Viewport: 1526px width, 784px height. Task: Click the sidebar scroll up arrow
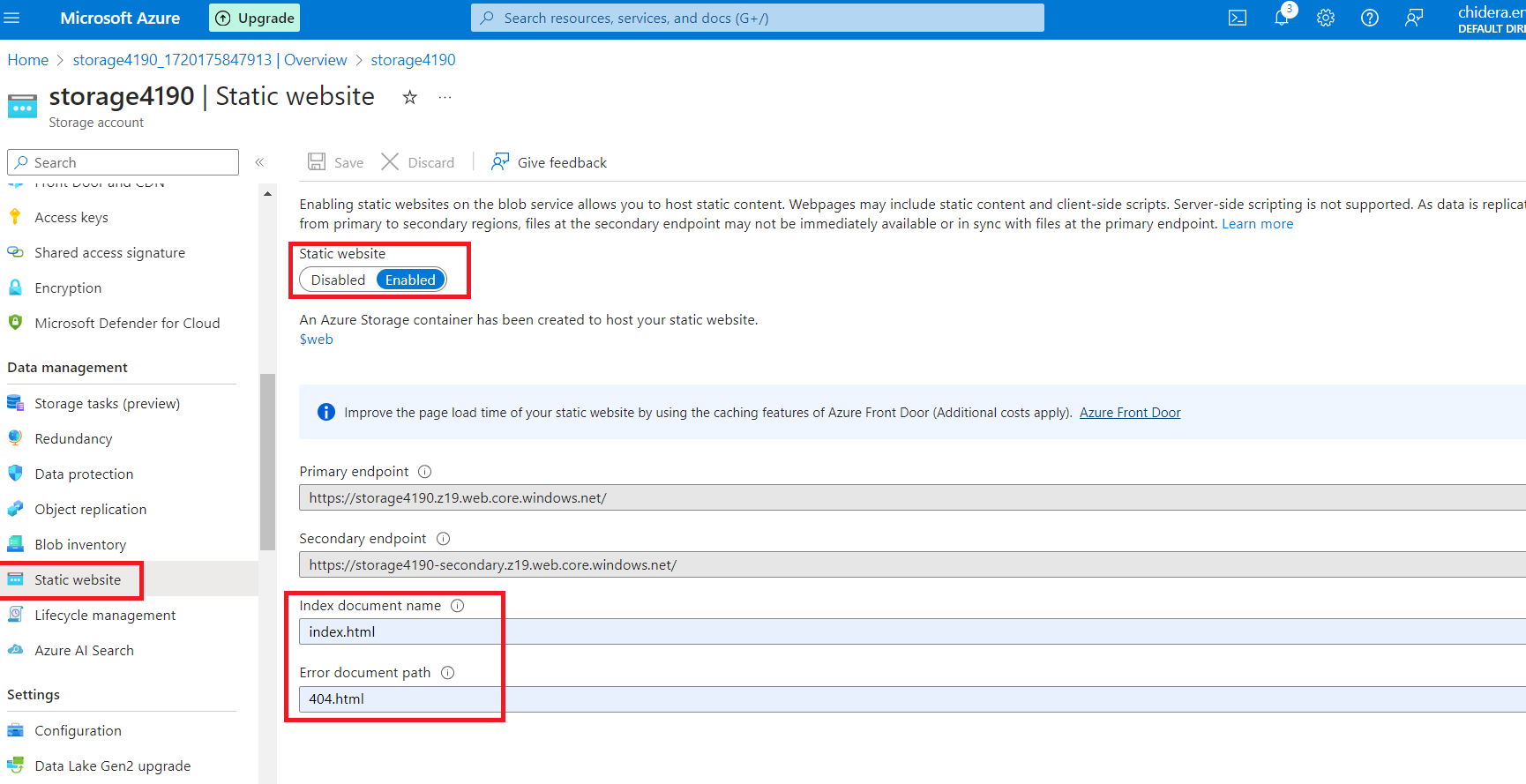pos(267,193)
